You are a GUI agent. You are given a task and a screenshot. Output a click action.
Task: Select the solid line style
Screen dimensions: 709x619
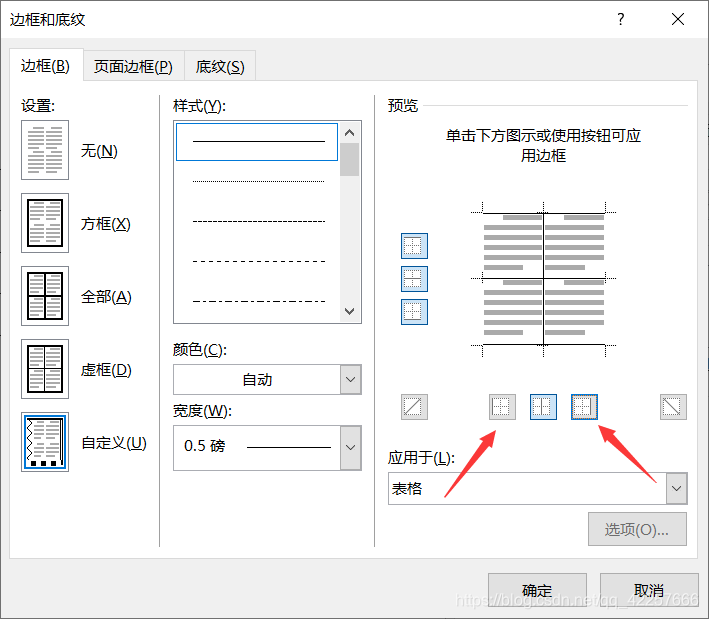tap(257, 142)
